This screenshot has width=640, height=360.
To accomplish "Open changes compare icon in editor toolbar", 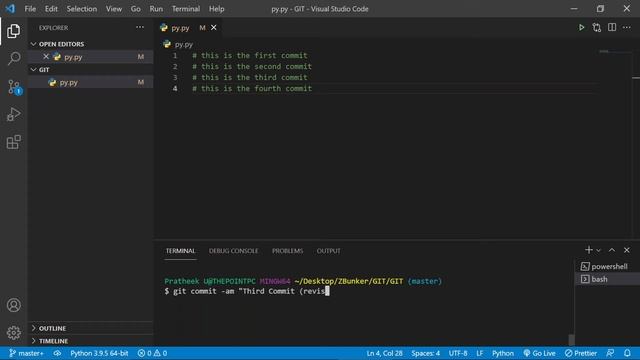I will [597, 28].
